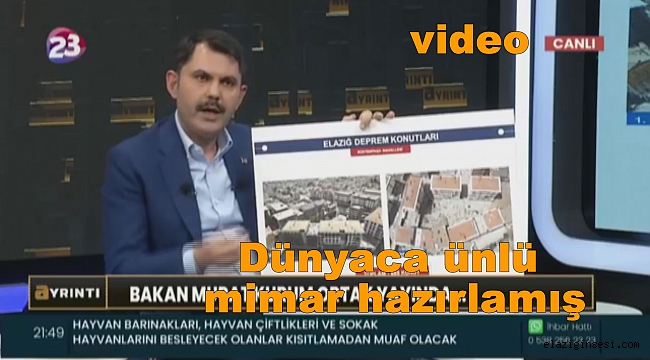
Task: Click the elazığınsesi.com watermark
Action: [592, 345]
